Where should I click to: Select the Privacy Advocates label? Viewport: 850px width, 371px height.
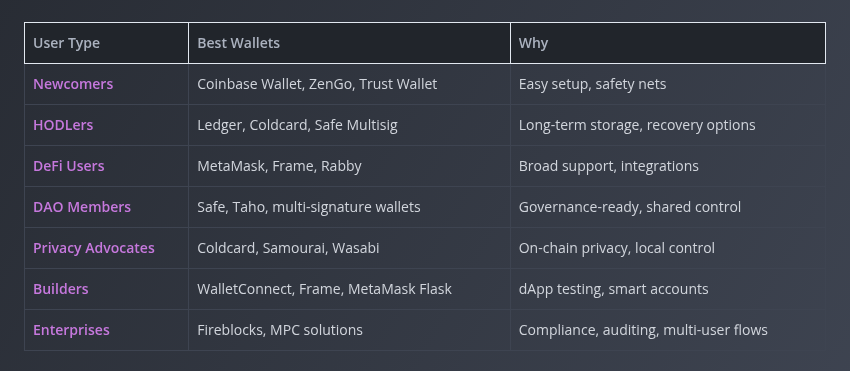point(94,248)
